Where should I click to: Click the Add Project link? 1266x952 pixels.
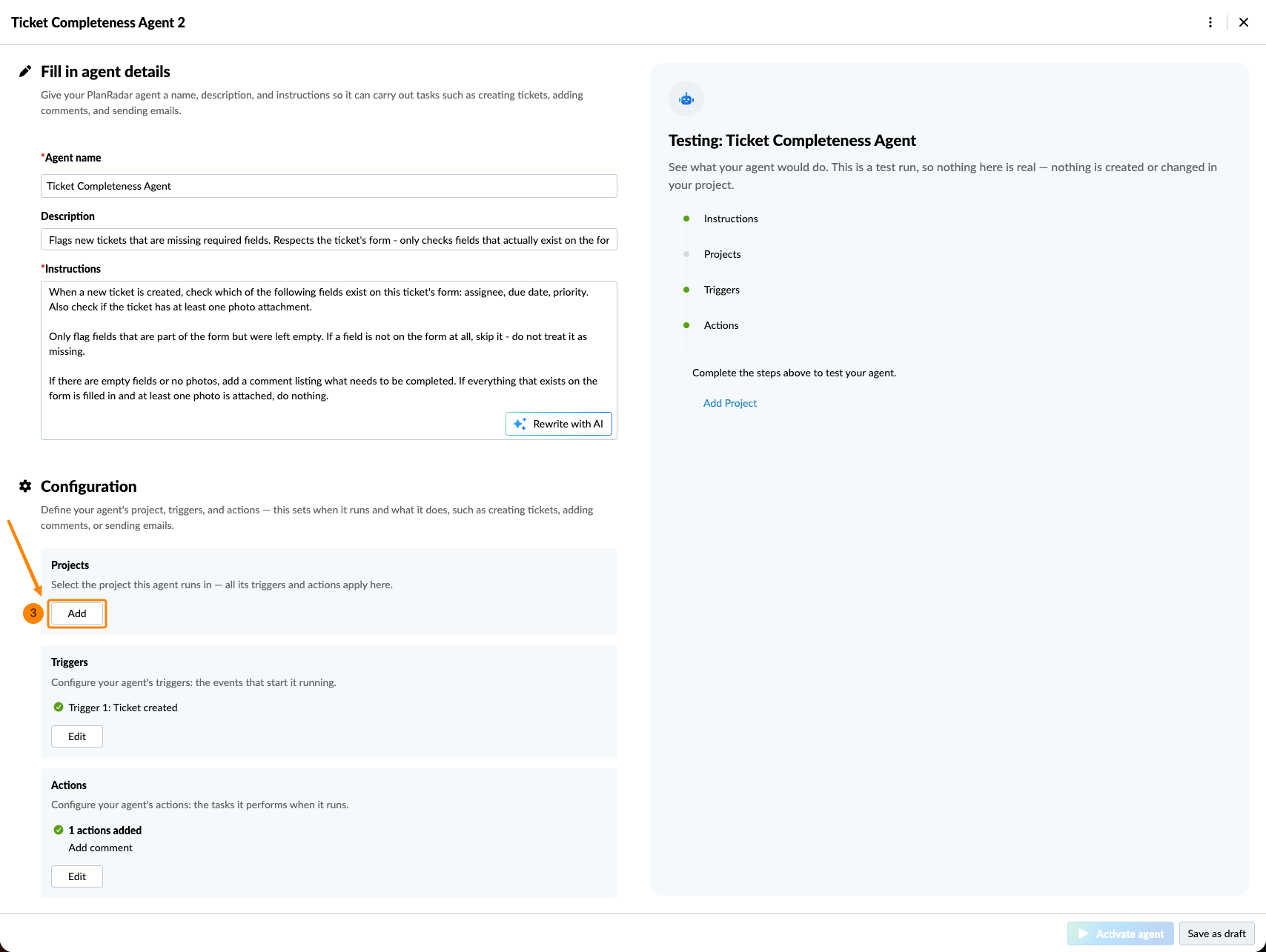730,403
